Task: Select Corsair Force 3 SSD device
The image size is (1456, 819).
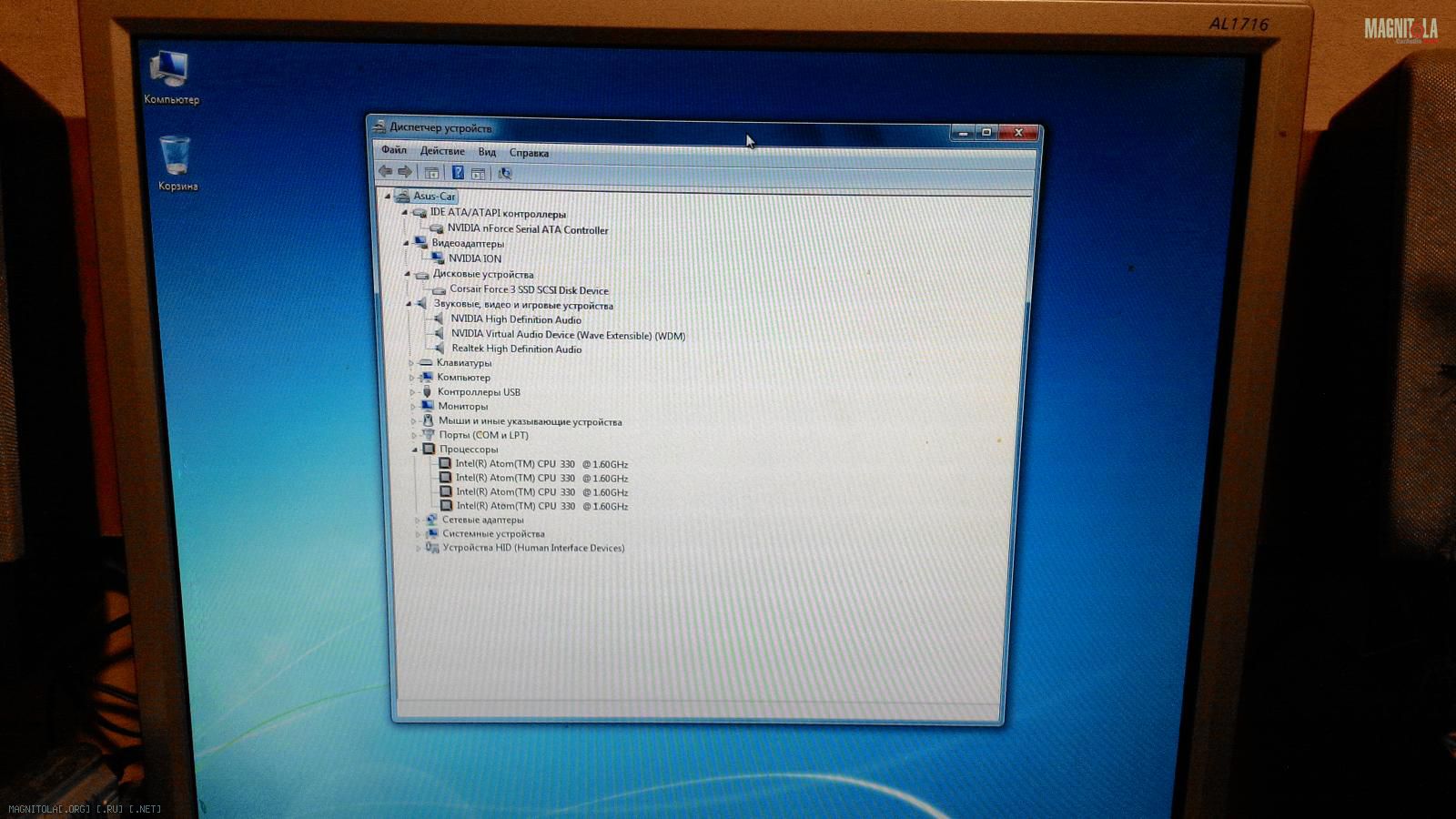Action: (x=529, y=290)
